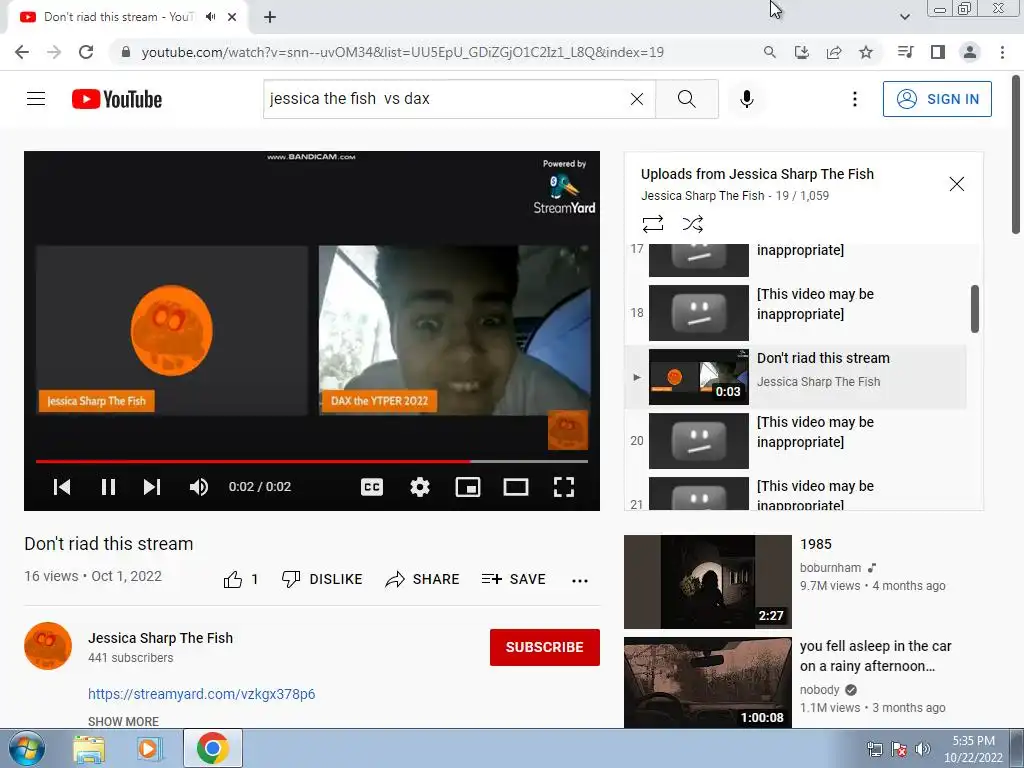Reload the page
This screenshot has height=768, width=1024.
[86, 52]
